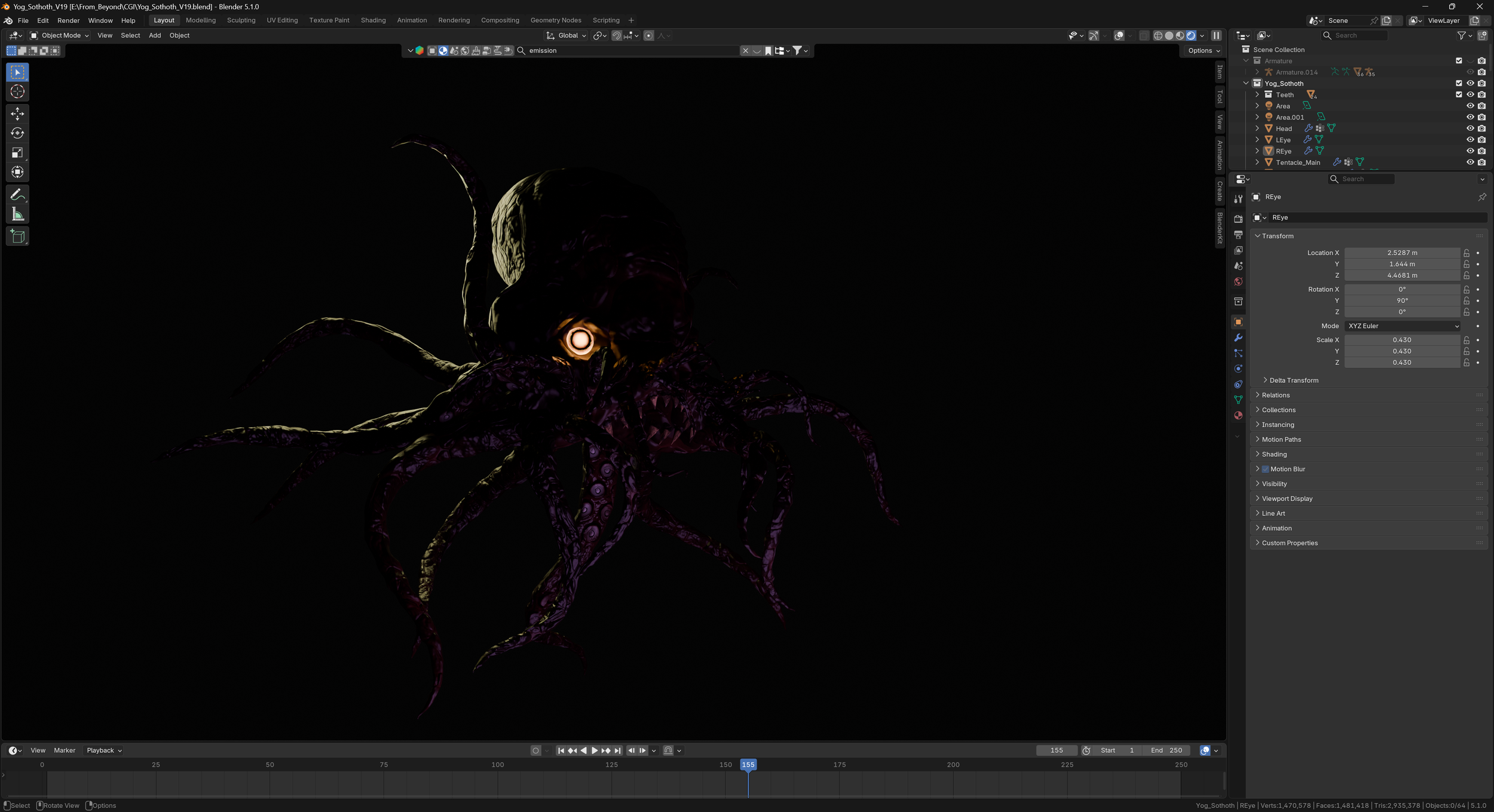This screenshot has width=1494, height=812.
Task: Play the animation forward
Action: point(595,750)
